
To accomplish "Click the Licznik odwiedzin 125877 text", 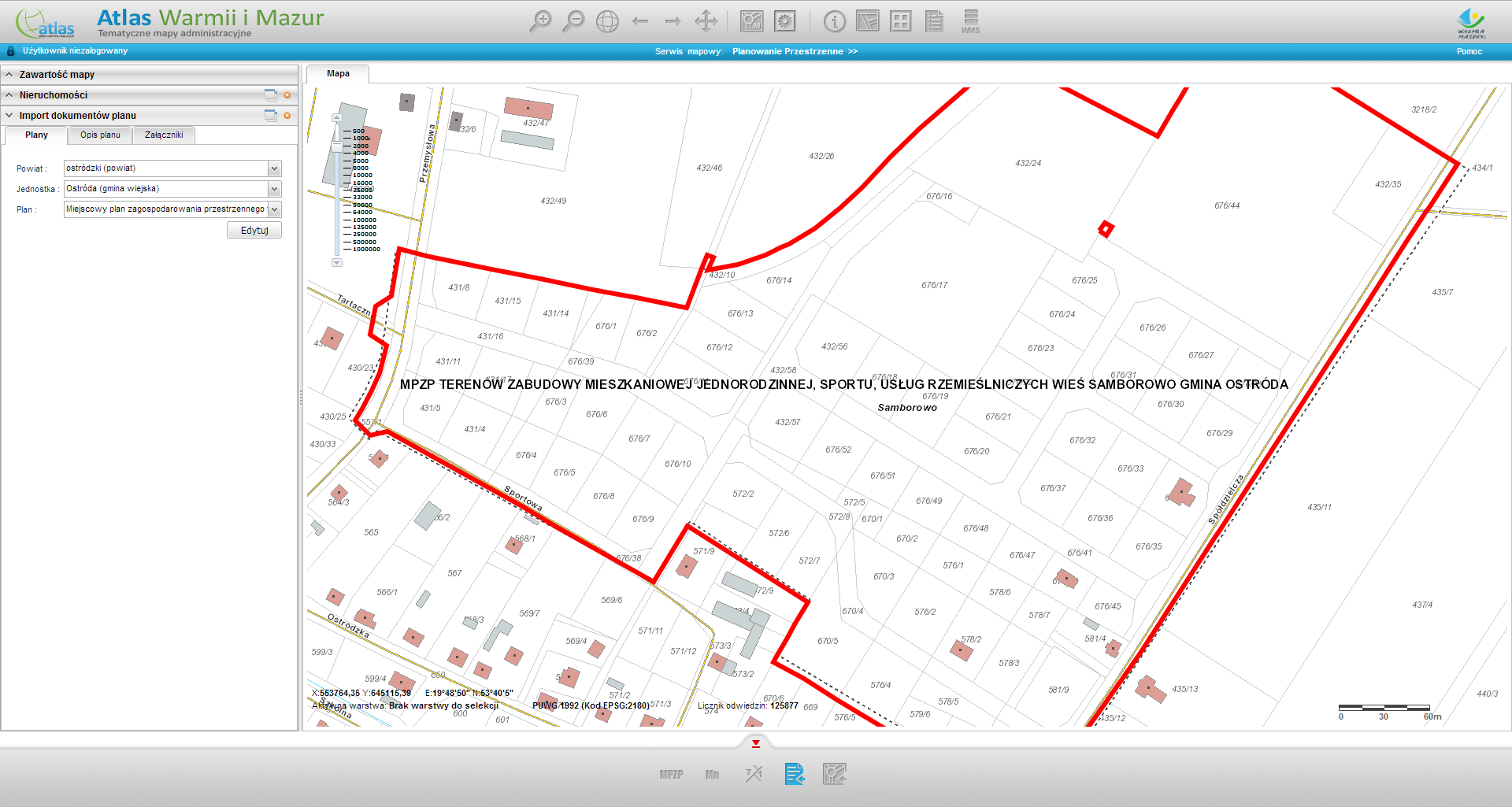I will tap(748, 706).
